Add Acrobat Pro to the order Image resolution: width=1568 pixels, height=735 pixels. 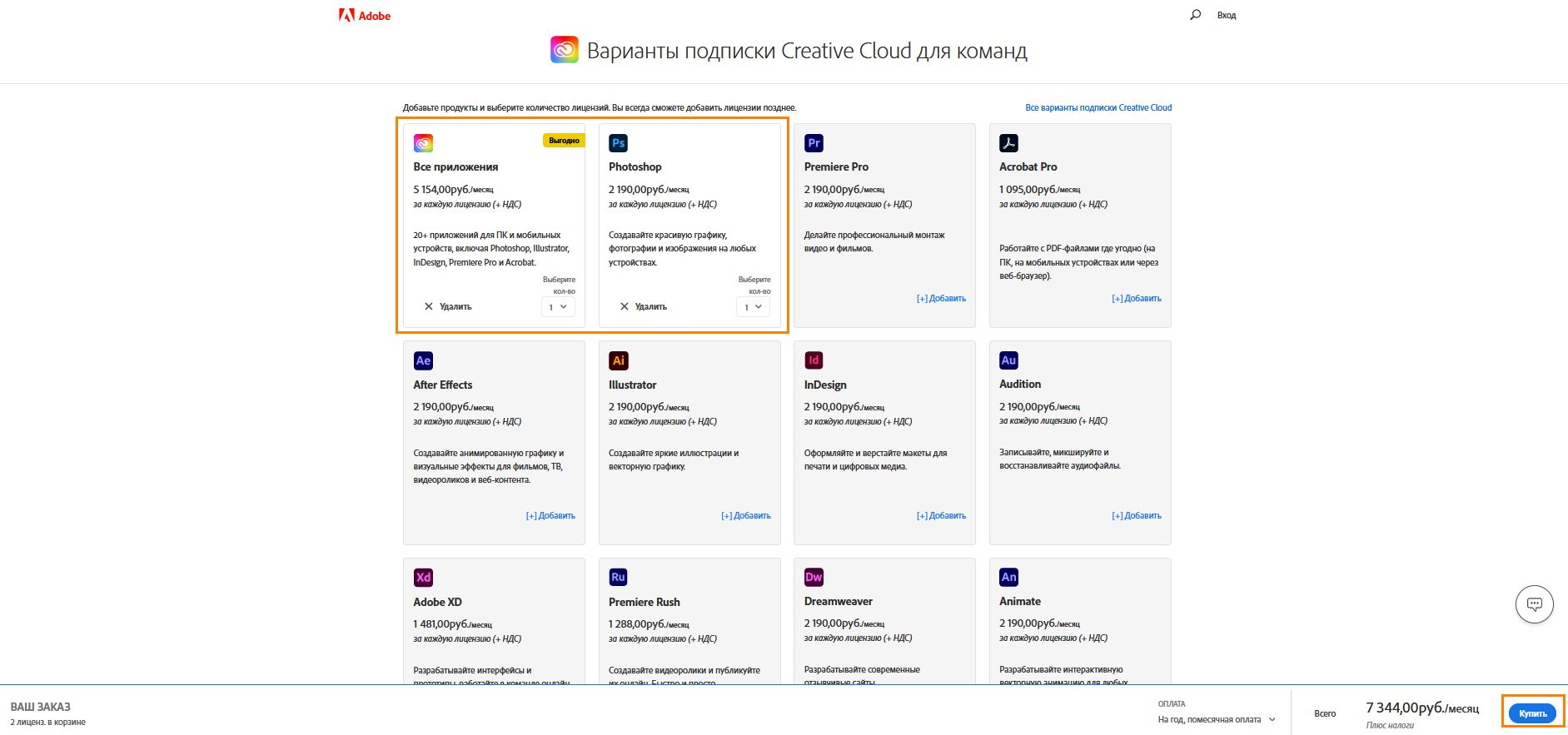click(1137, 298)
